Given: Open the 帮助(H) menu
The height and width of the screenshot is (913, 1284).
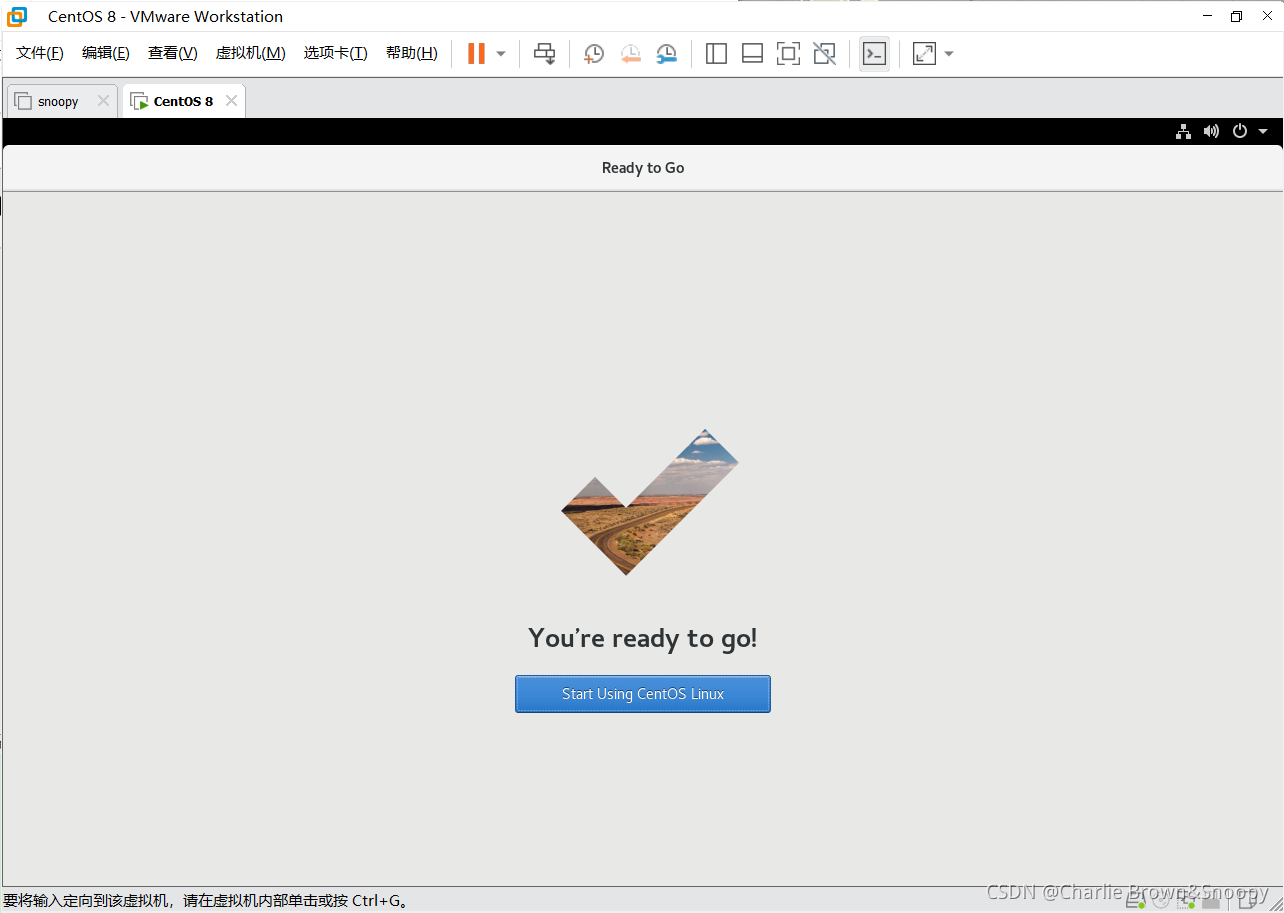Looking at the screenshot, I should (412, 53).
